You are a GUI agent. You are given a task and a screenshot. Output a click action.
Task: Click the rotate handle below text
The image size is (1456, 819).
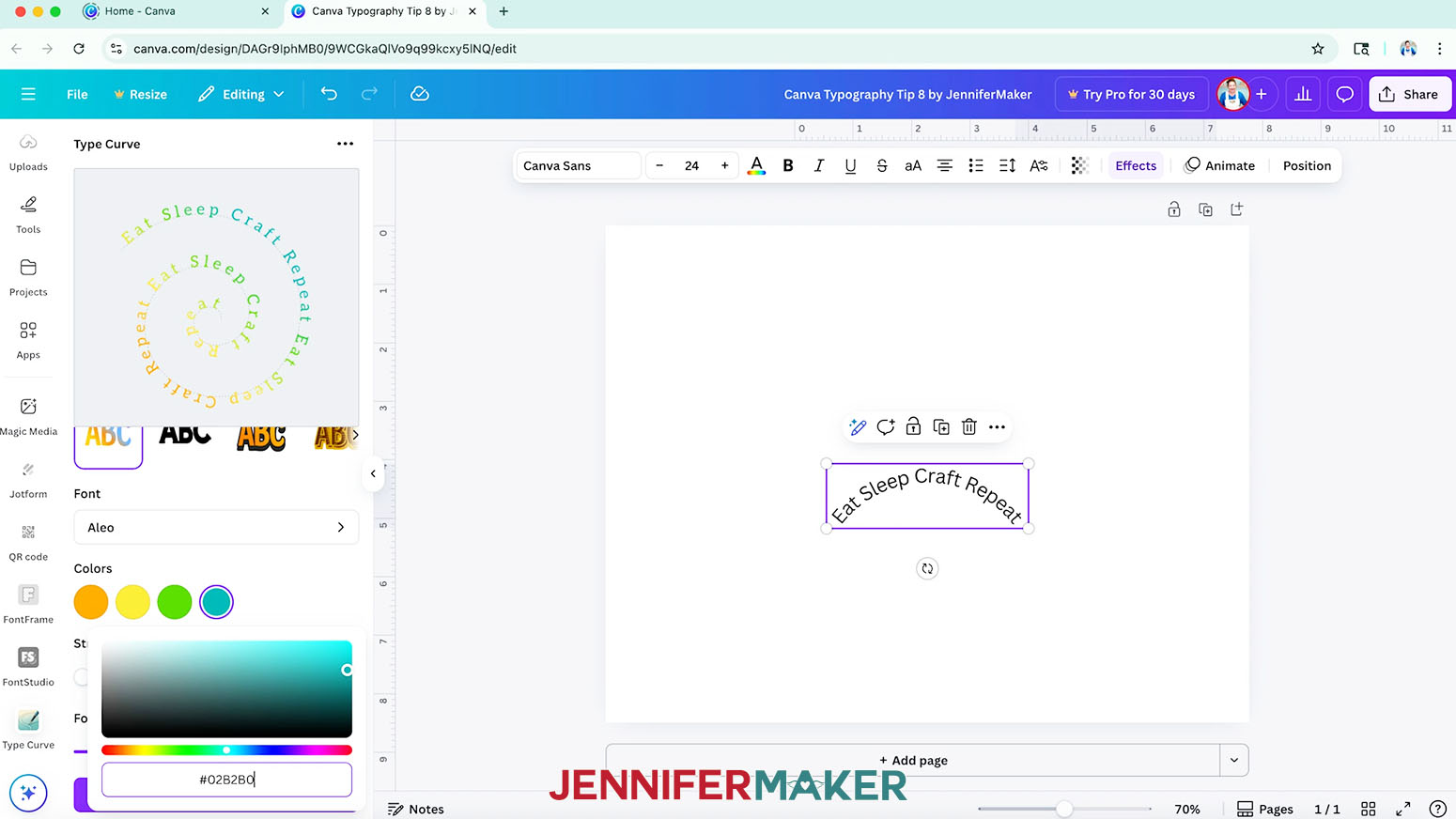[x=927, y=568]
